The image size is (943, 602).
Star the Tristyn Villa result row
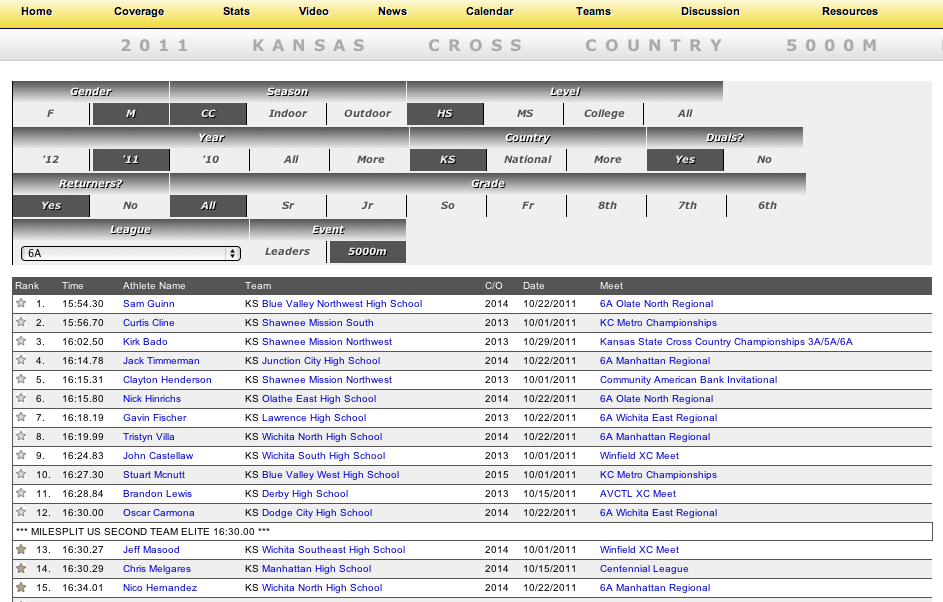21,436
